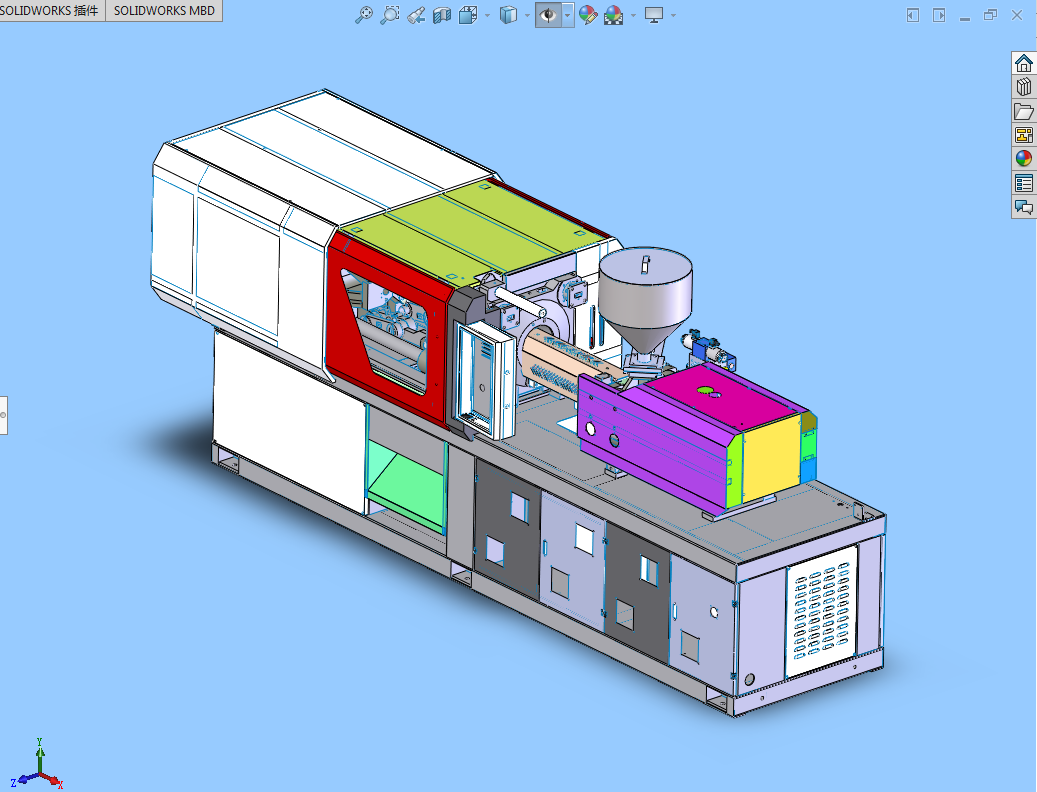Open the Custom Properties task pane tab
Image resolution: width=1037 pixels, height=792 pixels.
click(1023, 183)
